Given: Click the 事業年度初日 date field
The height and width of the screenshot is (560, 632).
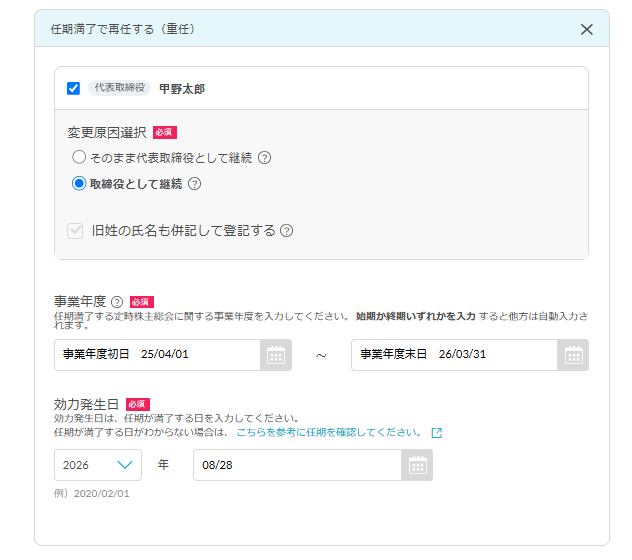Looking at the screenshot, I should click(x=158, y=355).
